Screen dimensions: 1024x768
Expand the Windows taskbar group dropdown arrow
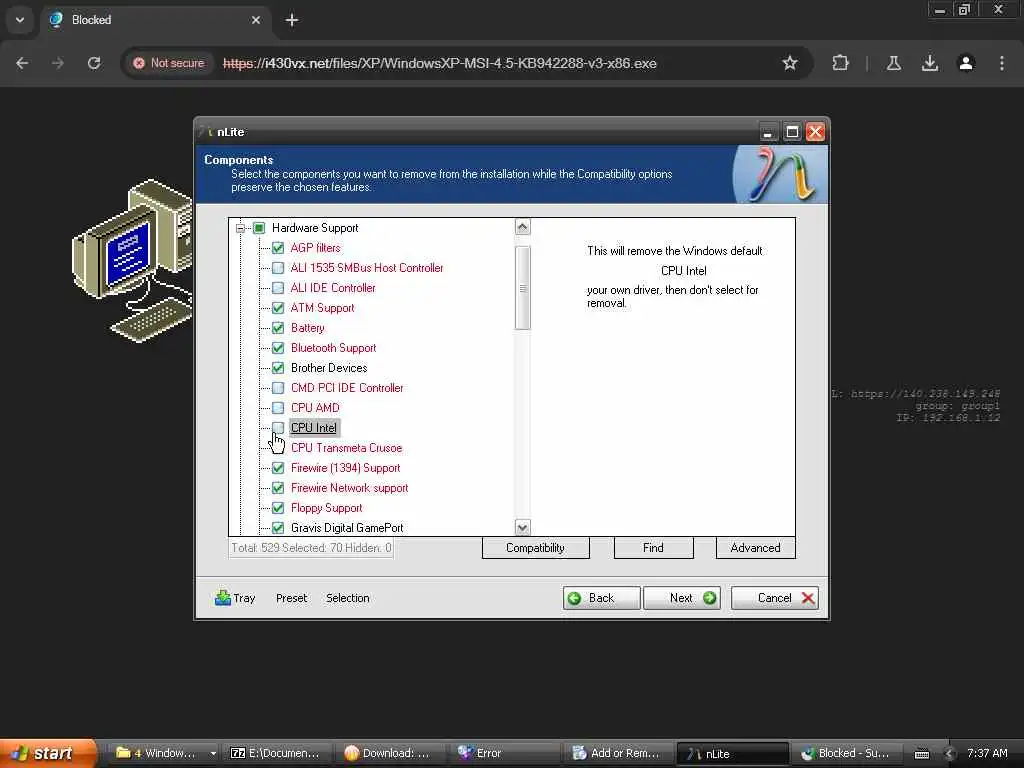coord(213,753)
